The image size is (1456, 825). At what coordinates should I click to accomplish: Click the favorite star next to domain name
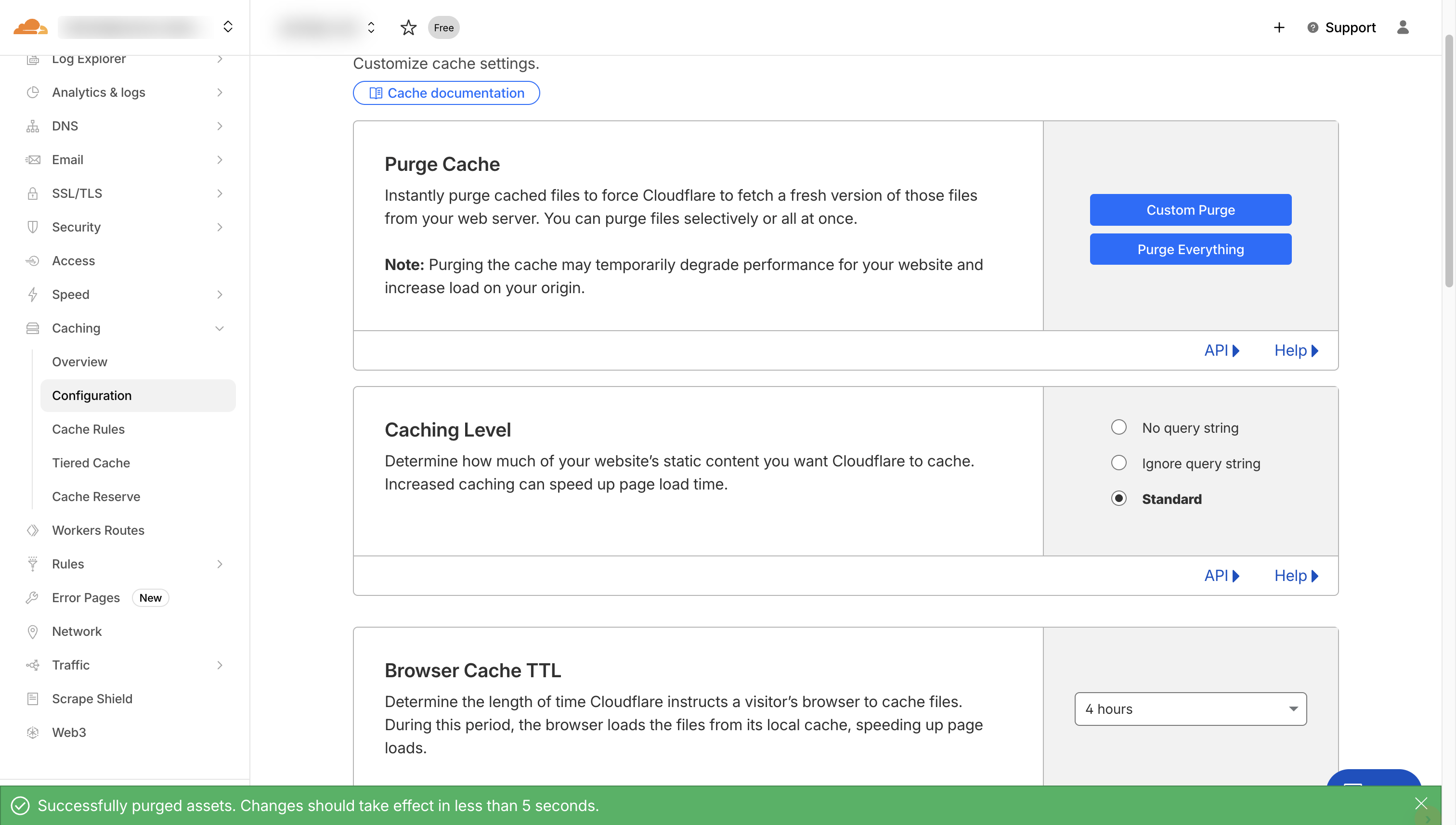408,27
